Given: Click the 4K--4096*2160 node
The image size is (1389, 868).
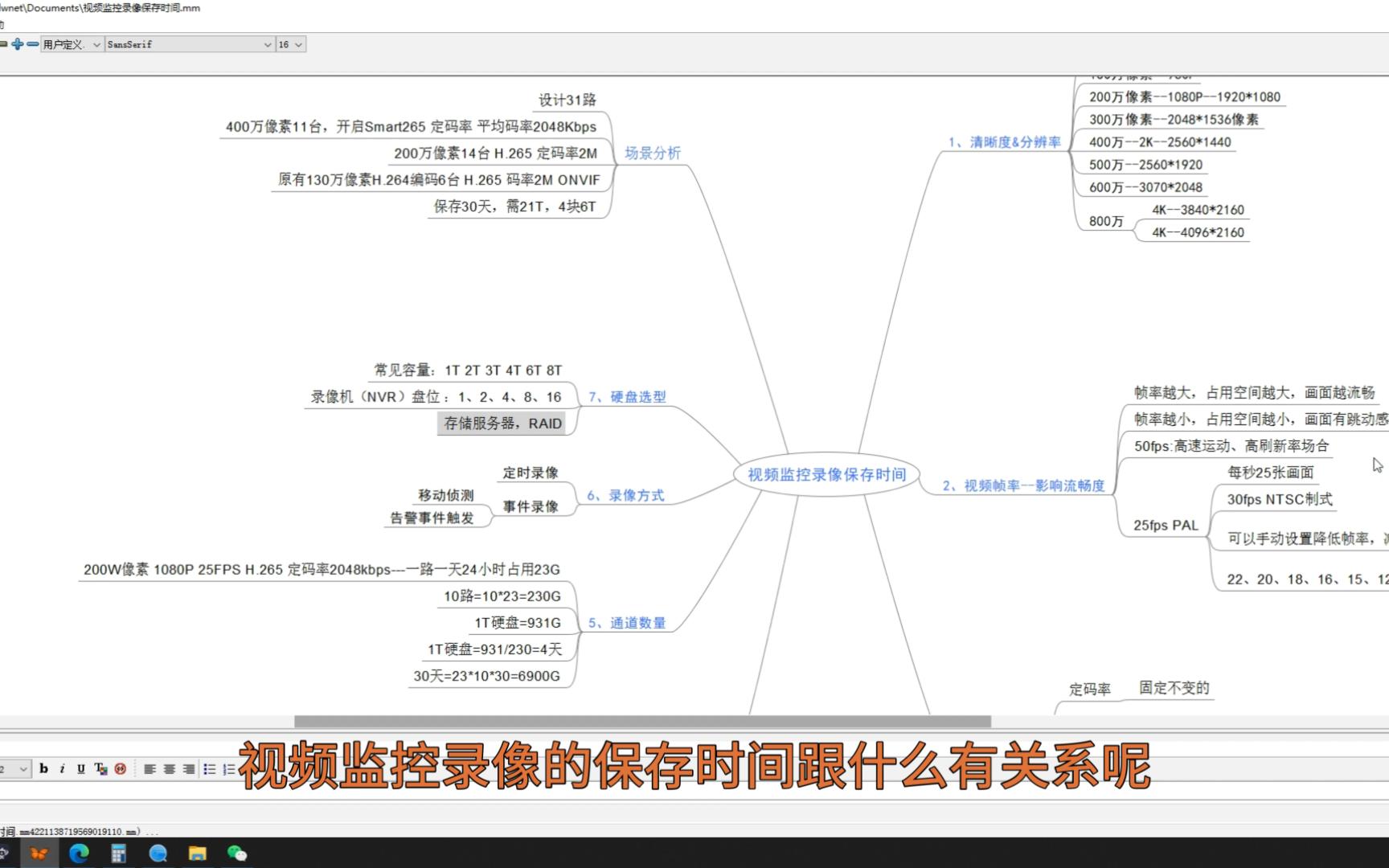Looking at the screenshot, I should tap(1198, 231).
